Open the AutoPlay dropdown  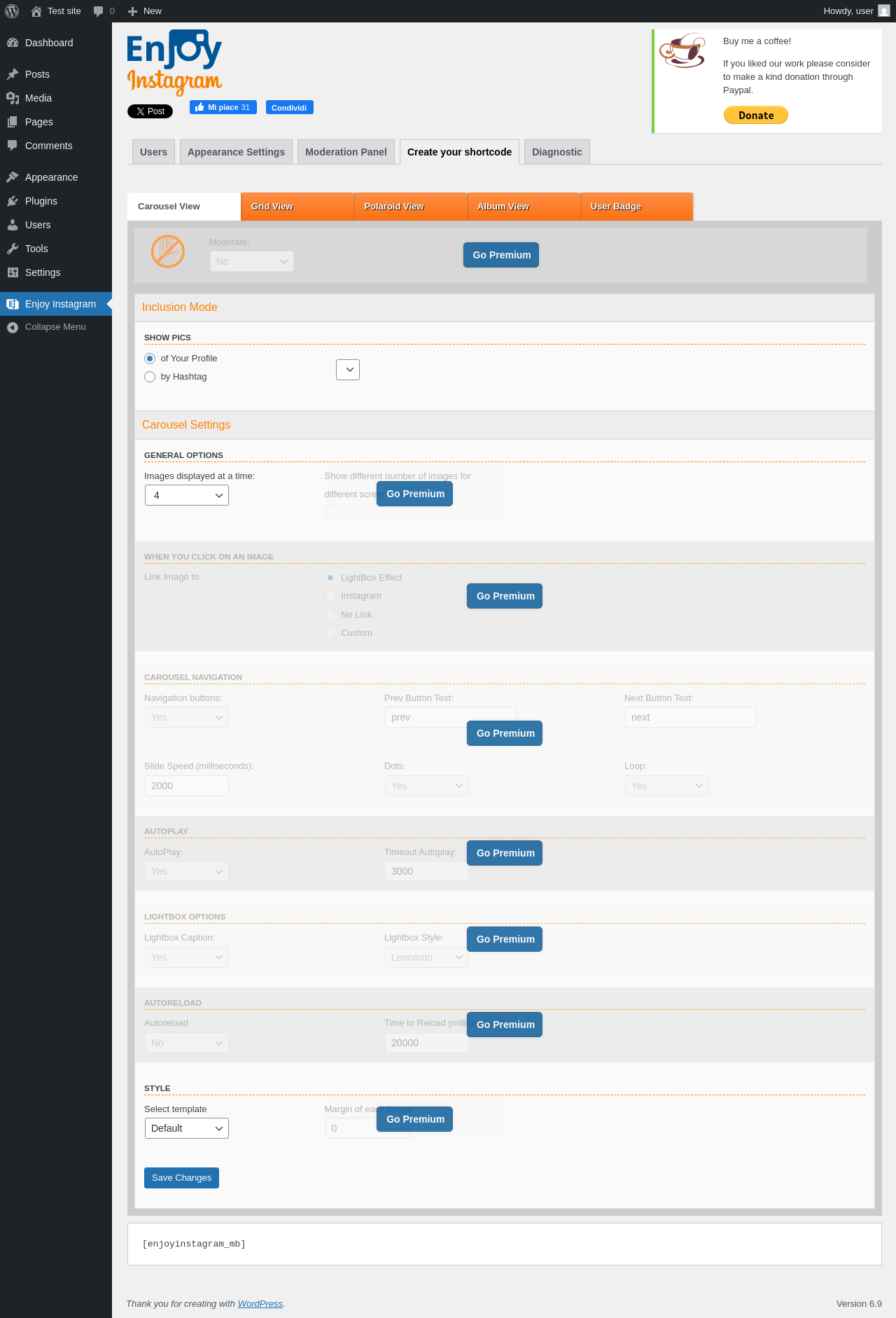pyautogui.click(x=187, y=871)
